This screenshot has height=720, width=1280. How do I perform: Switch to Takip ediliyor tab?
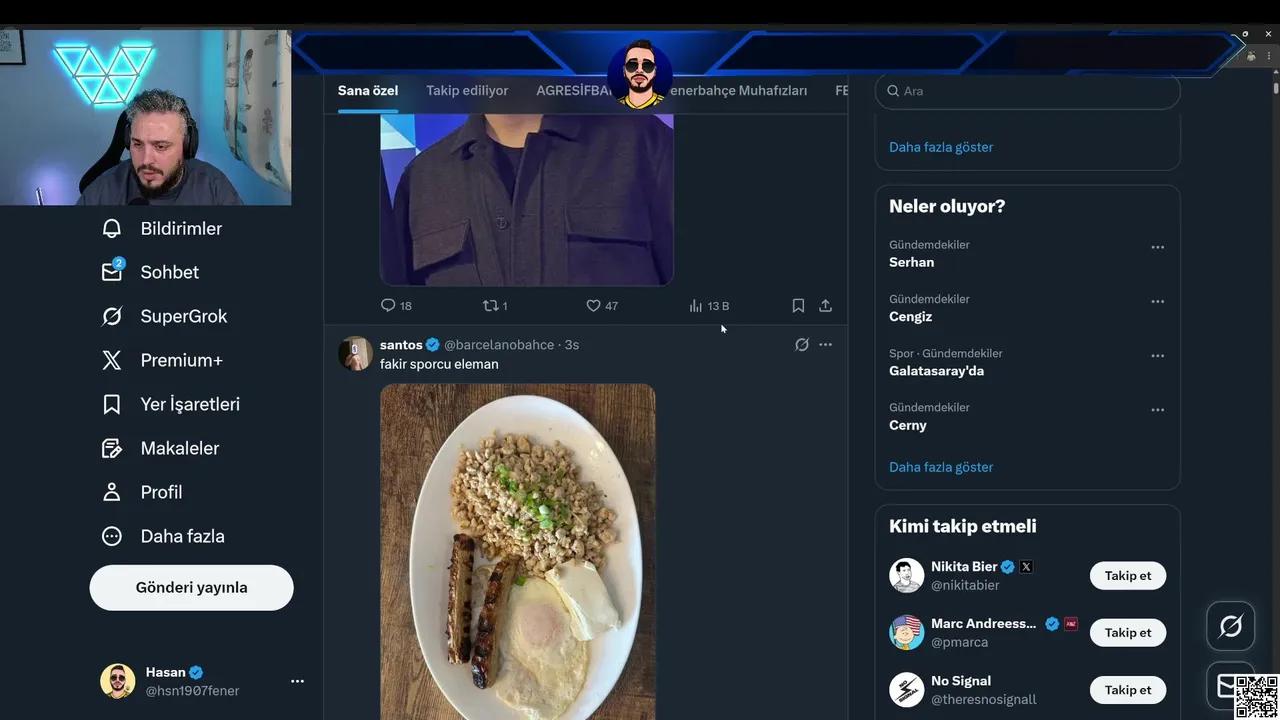click(467, 90)
